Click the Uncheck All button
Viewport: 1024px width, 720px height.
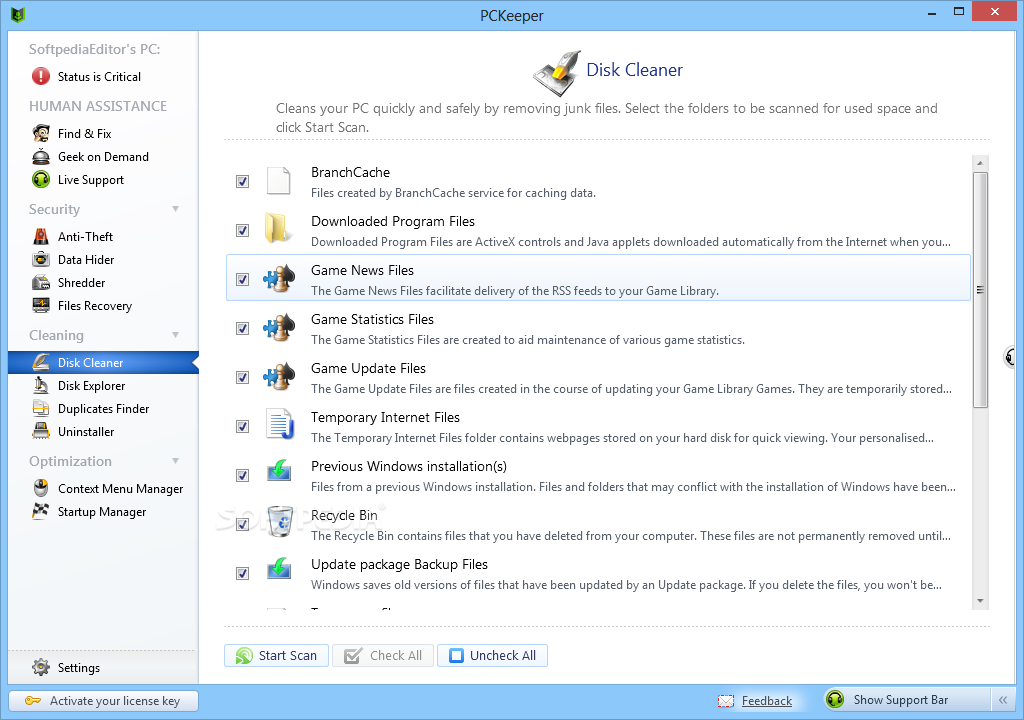(492, 655)
